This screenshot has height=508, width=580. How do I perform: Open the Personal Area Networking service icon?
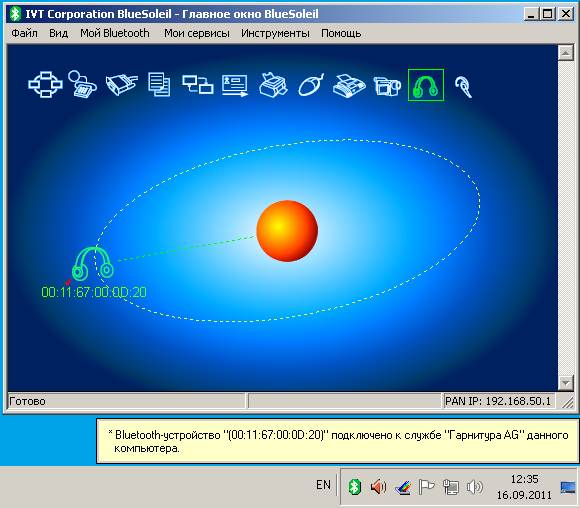(x=45, y=85)
